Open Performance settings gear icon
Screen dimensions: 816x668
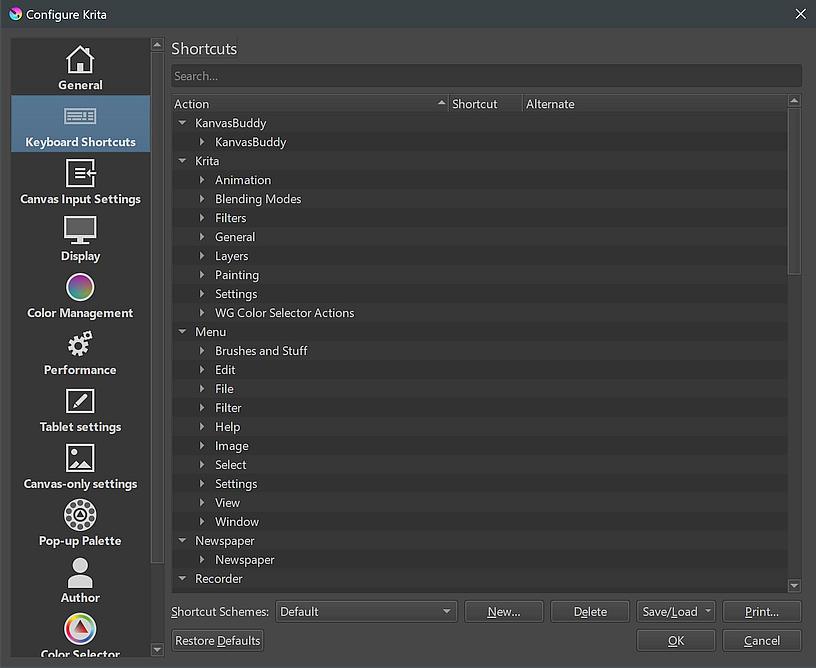80,345
